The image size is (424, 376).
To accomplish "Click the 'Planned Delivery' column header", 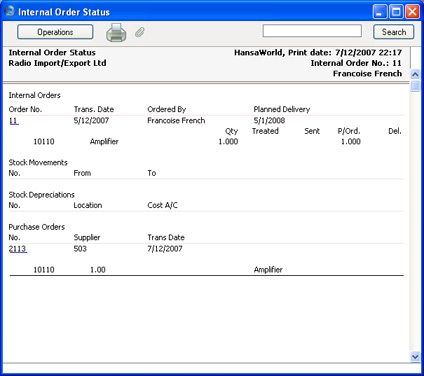I will coord(282,109).
